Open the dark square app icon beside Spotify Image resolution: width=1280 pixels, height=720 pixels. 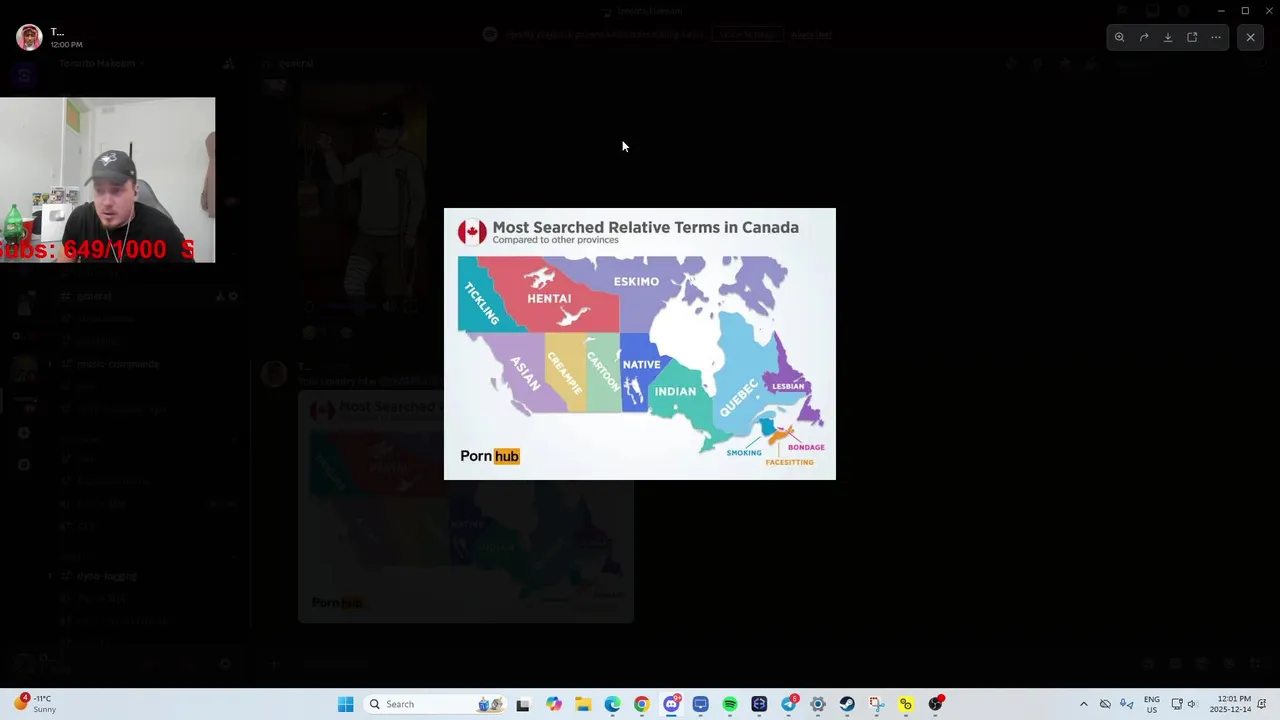759,704
